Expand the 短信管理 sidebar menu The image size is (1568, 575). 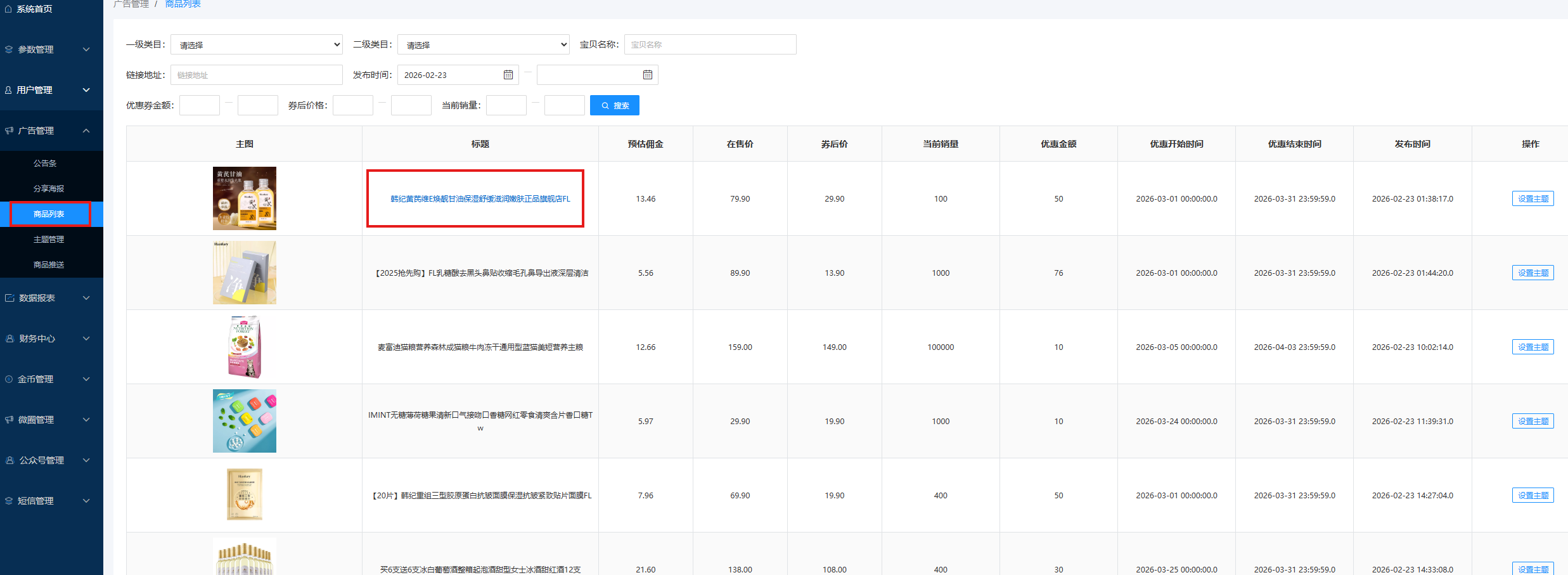click(86, 501)
